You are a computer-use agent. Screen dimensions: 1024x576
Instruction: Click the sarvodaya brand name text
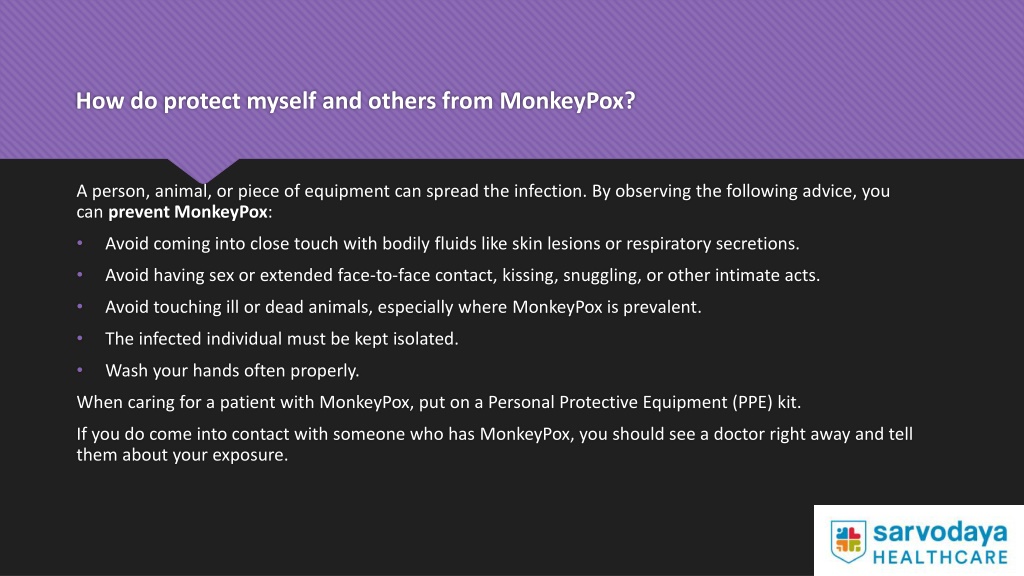click(x=940, y=533)
